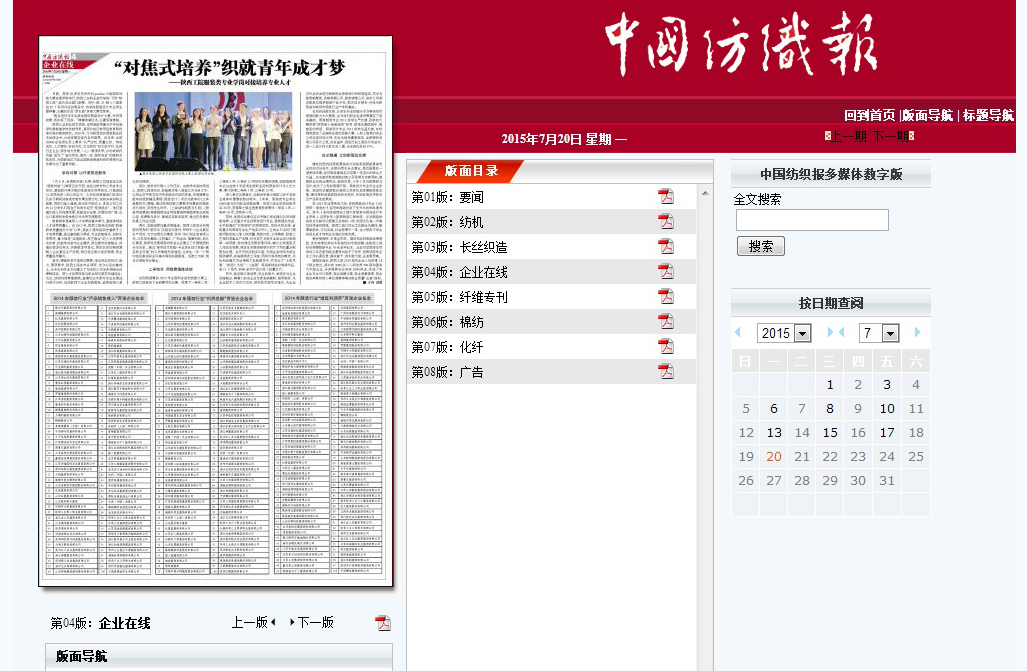Open the PDF for 第07版 化纤
Viewport: 1027px width, 671px height.
click(666, 346)
